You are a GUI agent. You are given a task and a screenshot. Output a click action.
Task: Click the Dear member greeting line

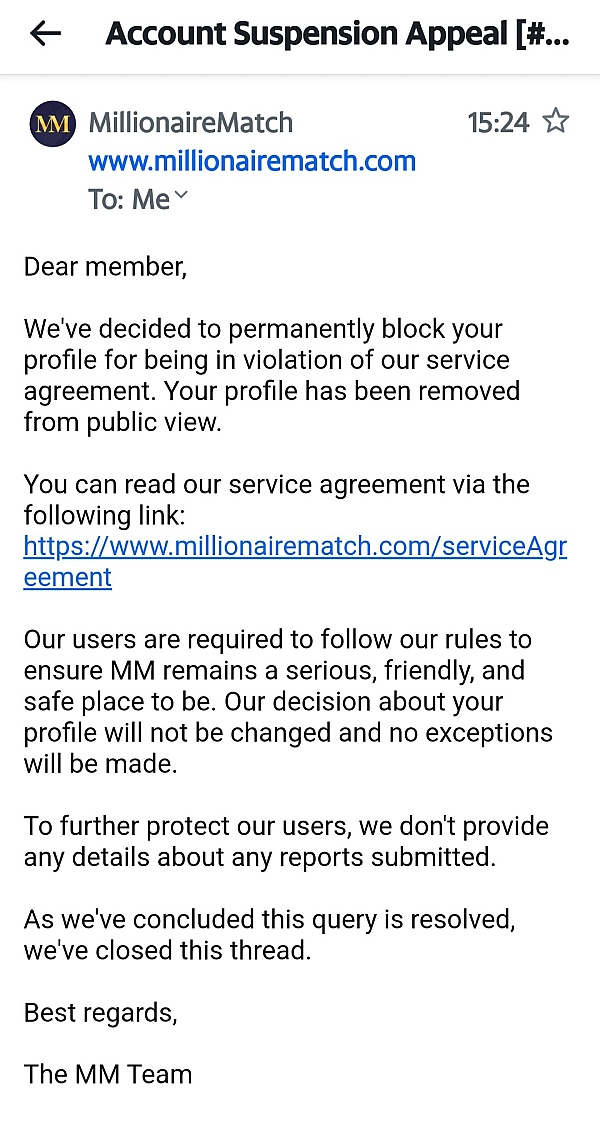pos(105,267)
